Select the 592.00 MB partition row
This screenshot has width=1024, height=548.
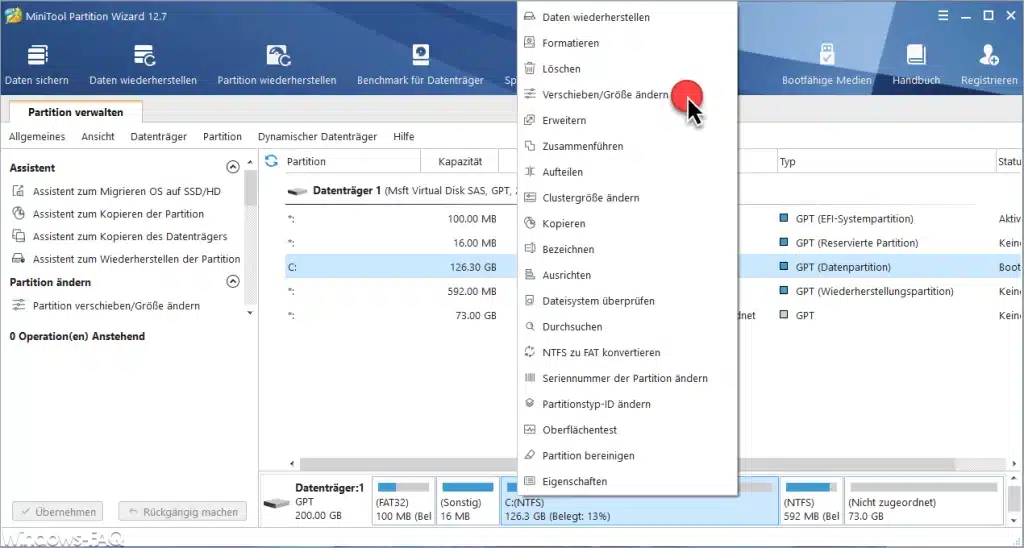402,291
